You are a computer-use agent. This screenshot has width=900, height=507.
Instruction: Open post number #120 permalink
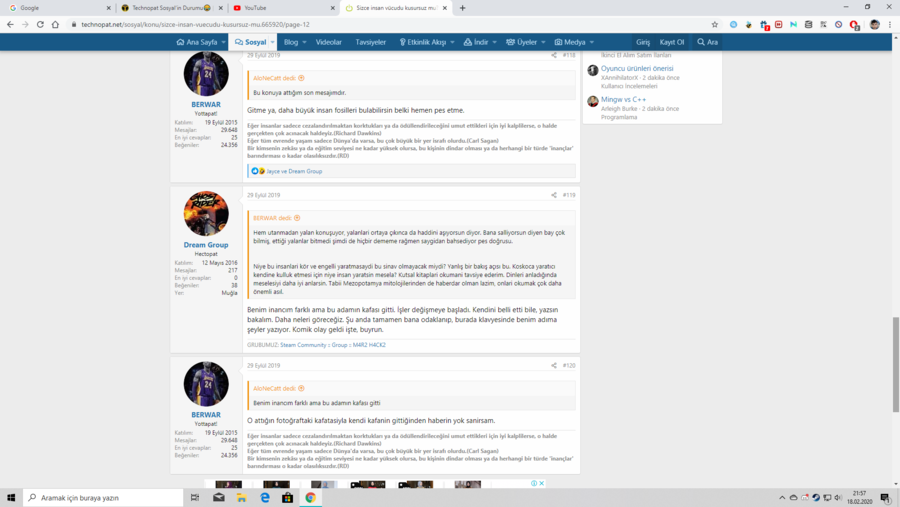click(569, 366)
